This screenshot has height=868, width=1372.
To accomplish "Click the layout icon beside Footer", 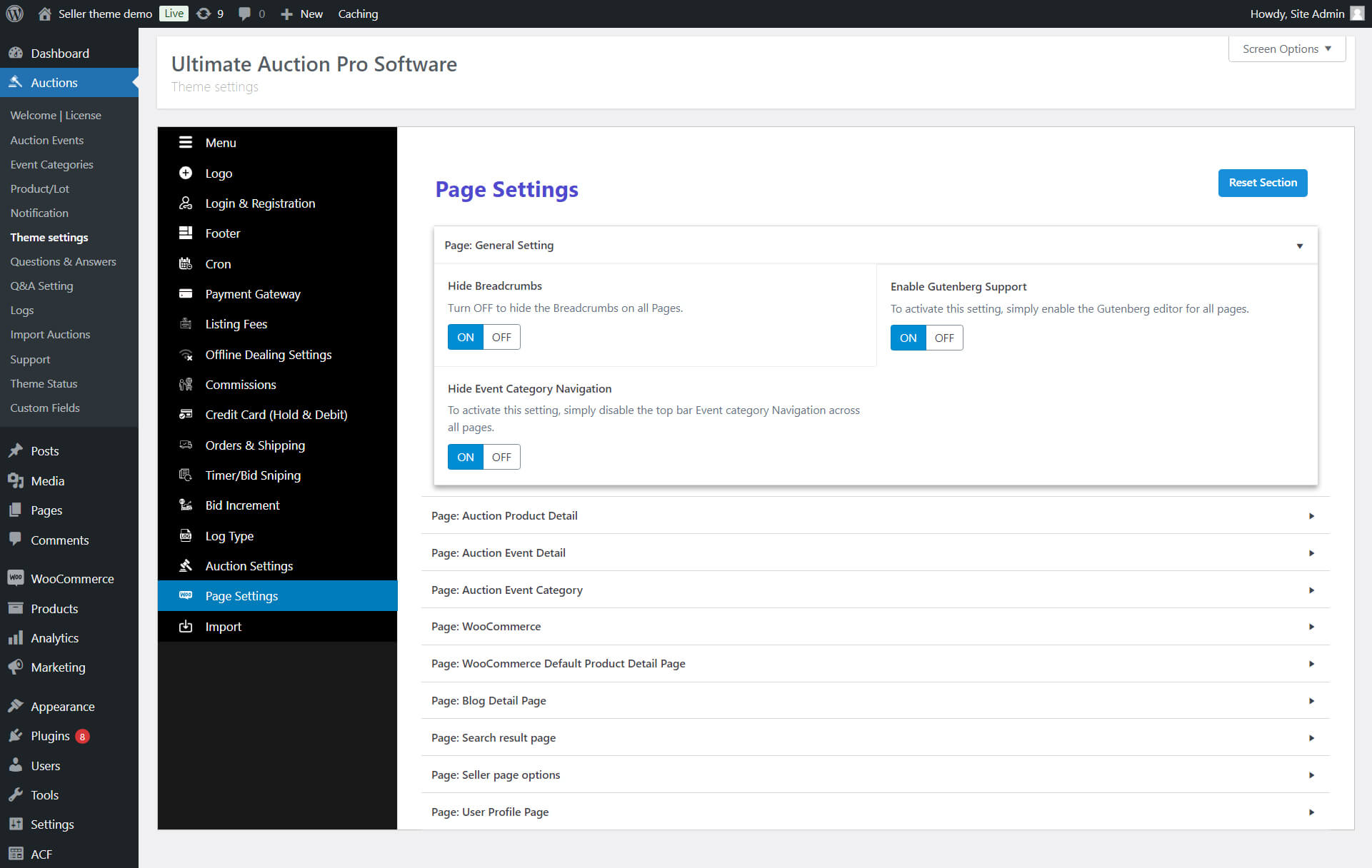I will (x=186, y=233).
